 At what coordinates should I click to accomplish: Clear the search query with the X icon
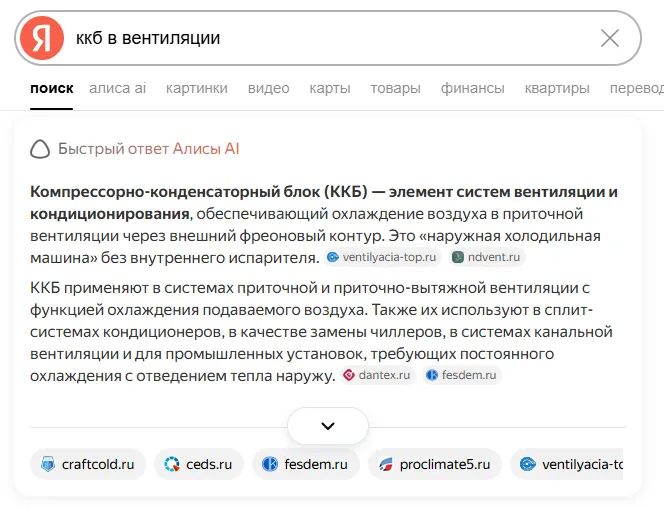click(610, 38)
